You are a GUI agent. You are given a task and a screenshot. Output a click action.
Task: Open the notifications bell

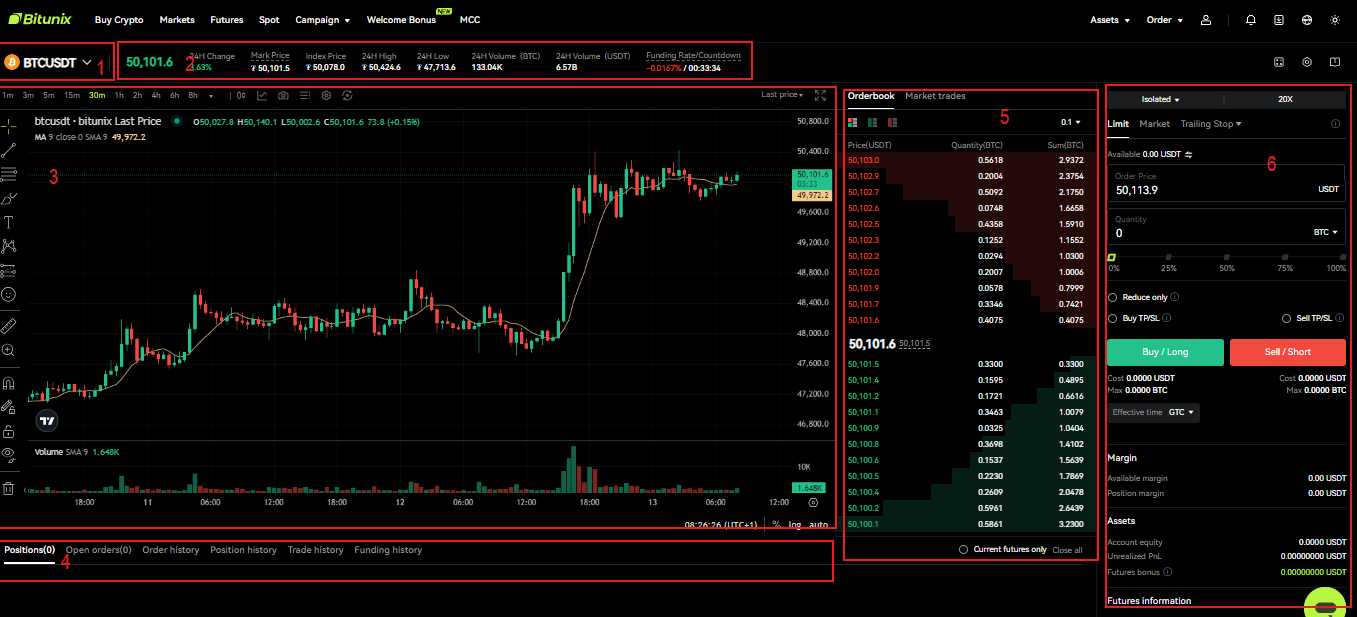tap(1251, 20)
